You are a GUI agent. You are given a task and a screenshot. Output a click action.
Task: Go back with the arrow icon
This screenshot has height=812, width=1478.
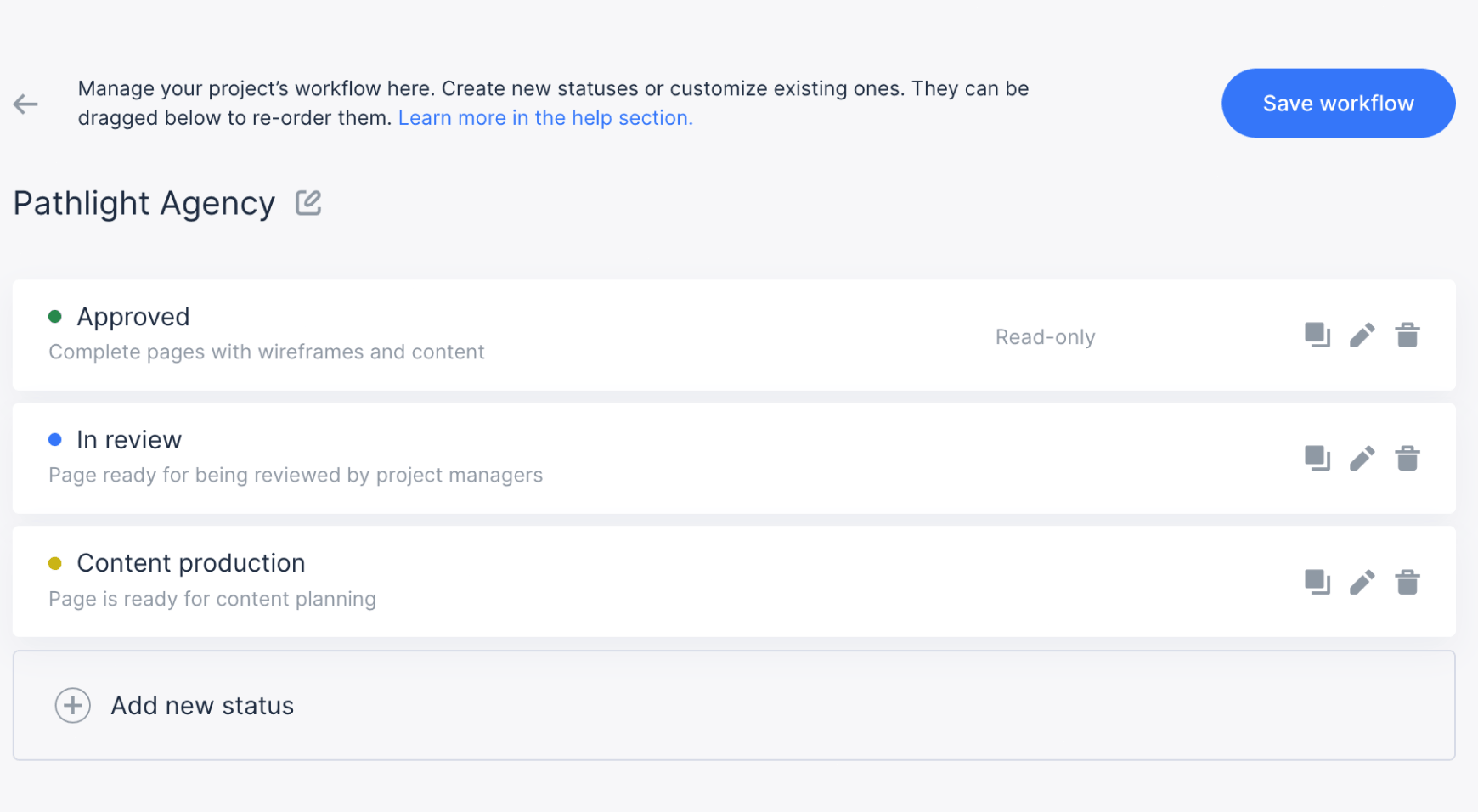[25, 104]
